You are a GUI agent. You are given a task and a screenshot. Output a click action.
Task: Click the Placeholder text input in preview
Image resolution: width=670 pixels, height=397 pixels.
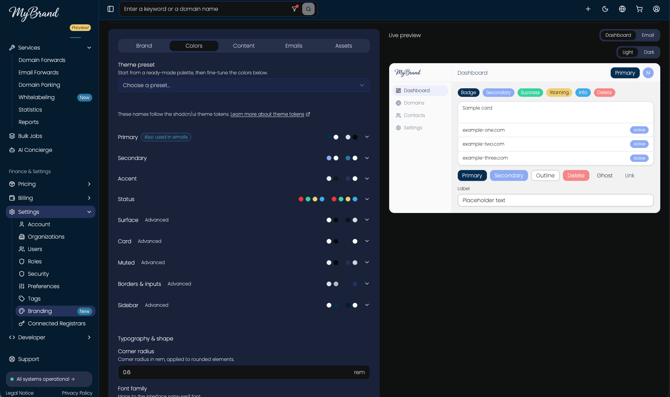point(555,200)
